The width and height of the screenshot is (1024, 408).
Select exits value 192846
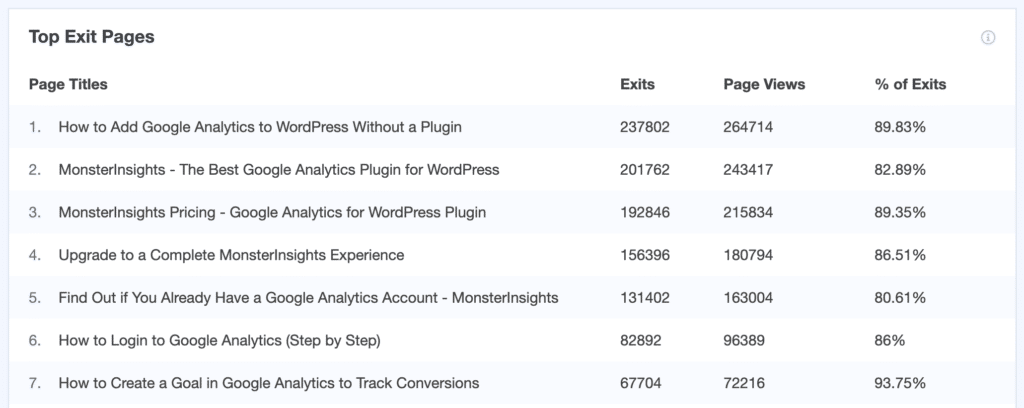pyautogui.click(x=645, y=212)
